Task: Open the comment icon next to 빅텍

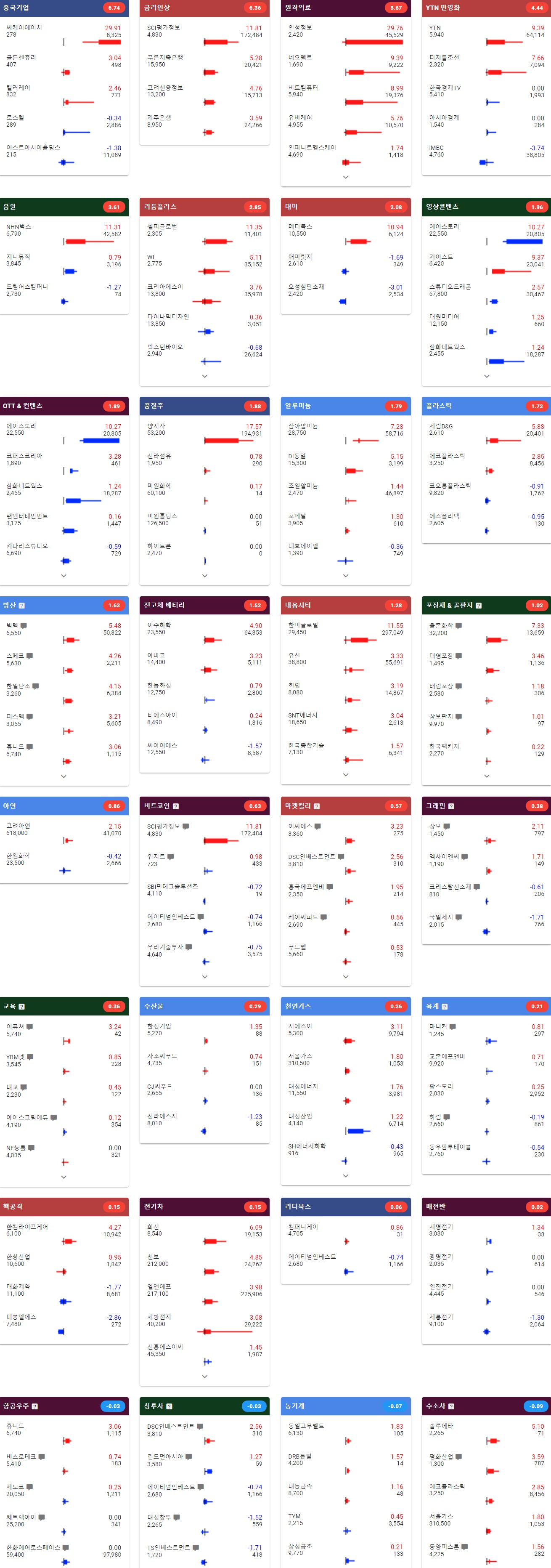Action: click(24, 626)
